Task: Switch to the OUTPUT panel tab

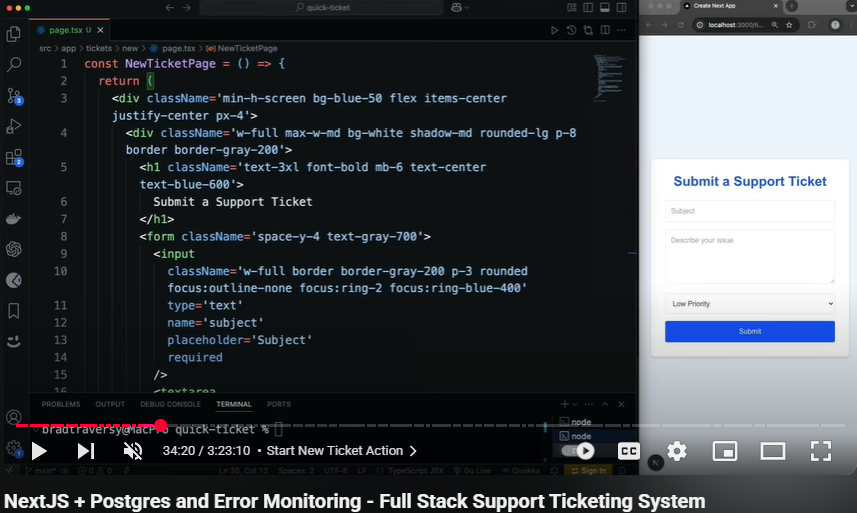Action: click(110, 404)
